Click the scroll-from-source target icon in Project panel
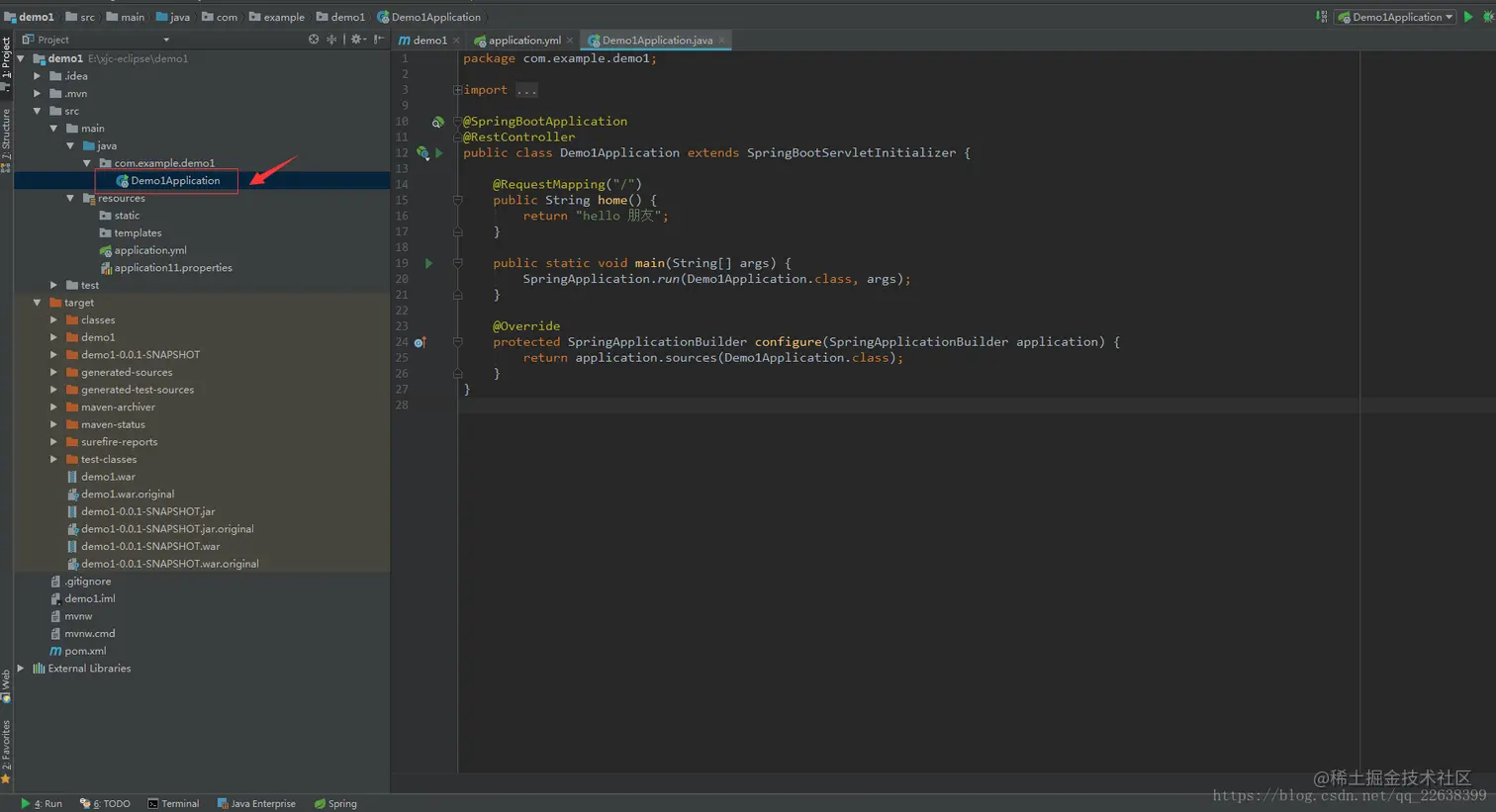The width and height of the screenshot is (1496, 812). 314,40
